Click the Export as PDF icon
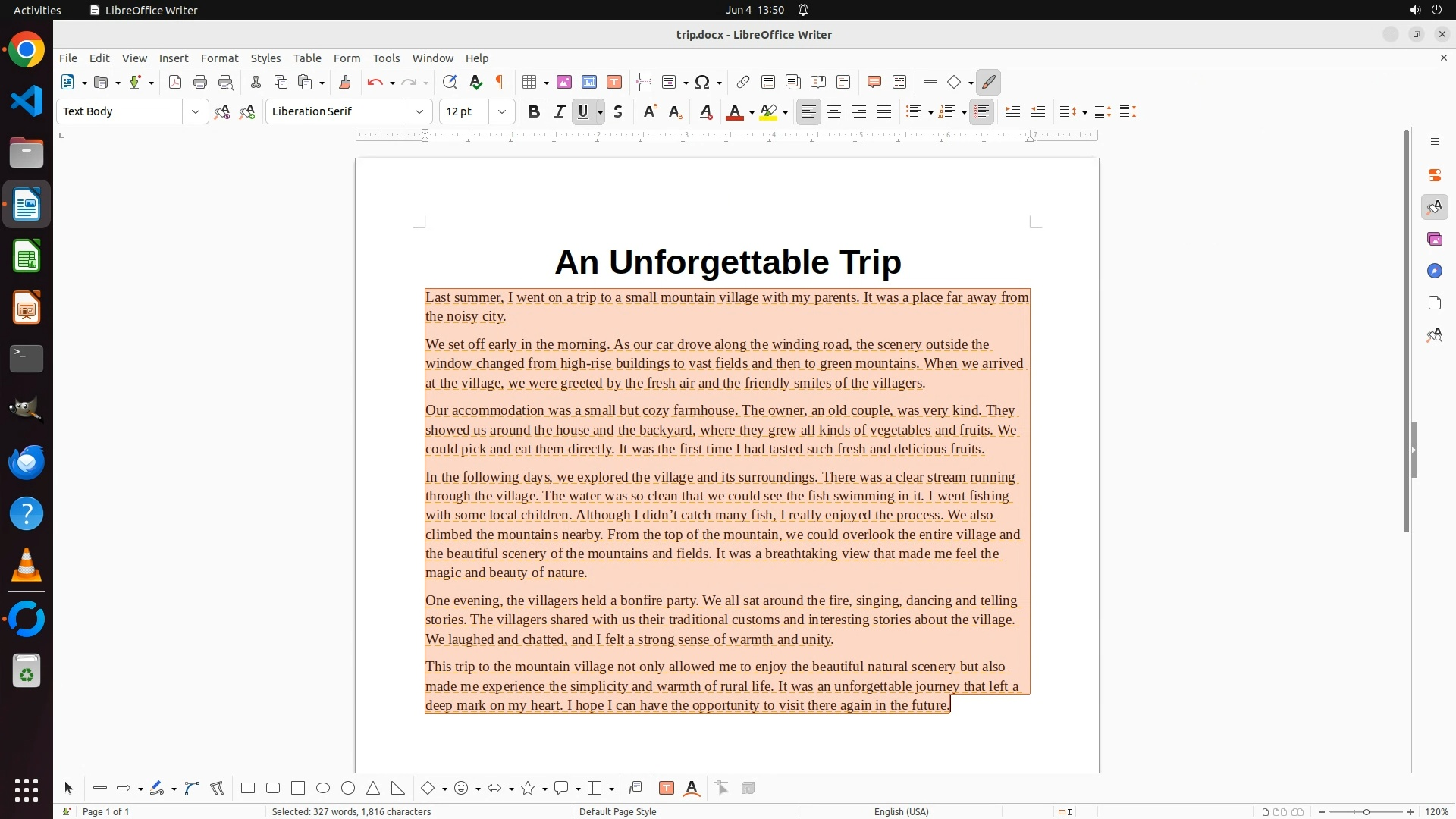The image size is (1456, 819). pyautogui.click(x=175, y=83)
